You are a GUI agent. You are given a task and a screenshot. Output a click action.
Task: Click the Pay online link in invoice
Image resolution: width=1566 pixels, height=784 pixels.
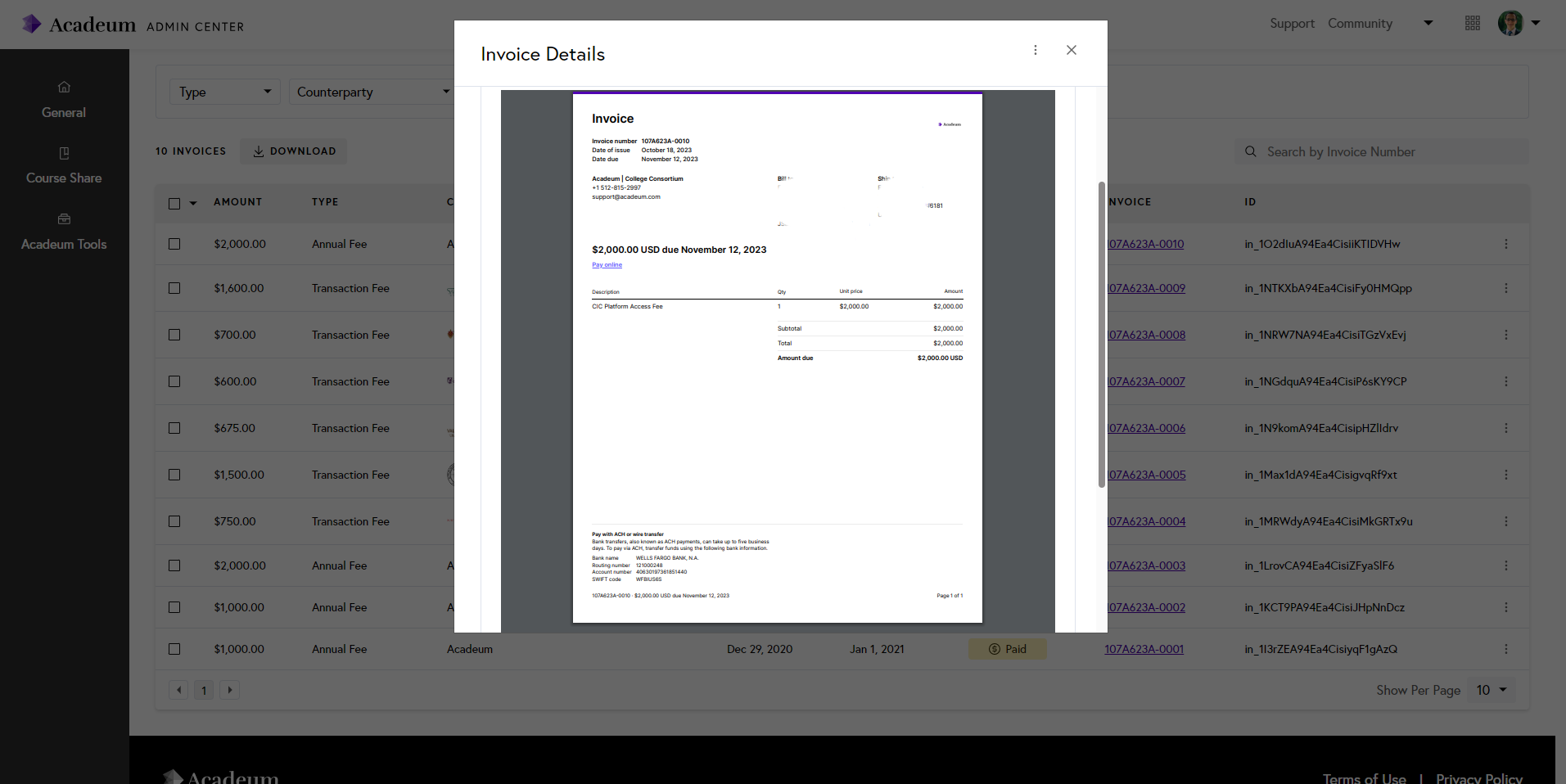pyautogui.click(x=607, y=265)
